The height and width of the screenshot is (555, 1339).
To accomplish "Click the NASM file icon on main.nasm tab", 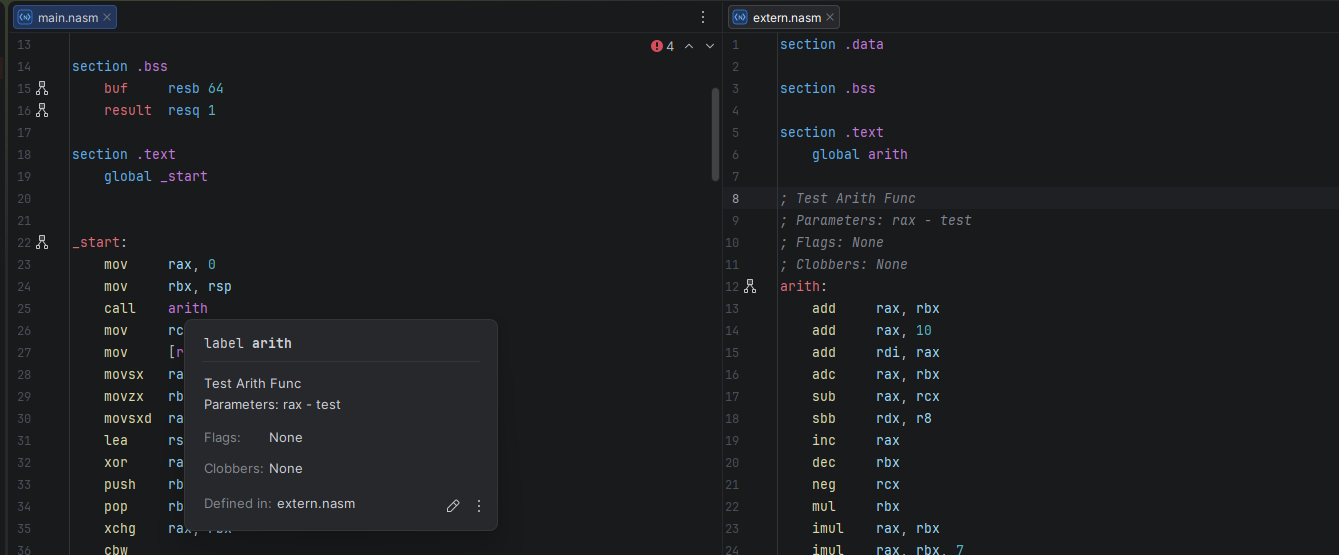I will pyautogui.click(x=25, y=17).
